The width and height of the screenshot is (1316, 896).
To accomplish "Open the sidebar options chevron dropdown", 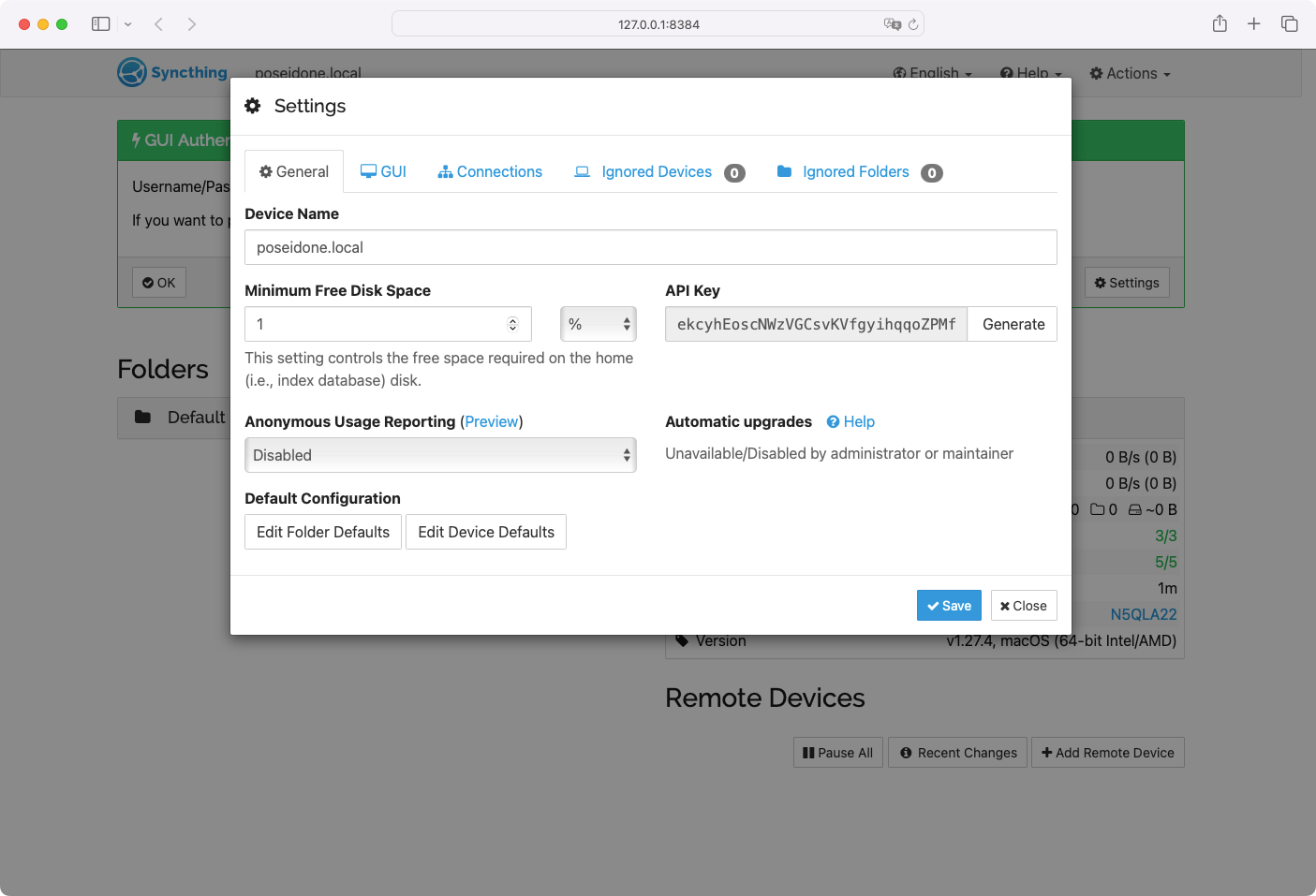I will [x=128, y=24].
